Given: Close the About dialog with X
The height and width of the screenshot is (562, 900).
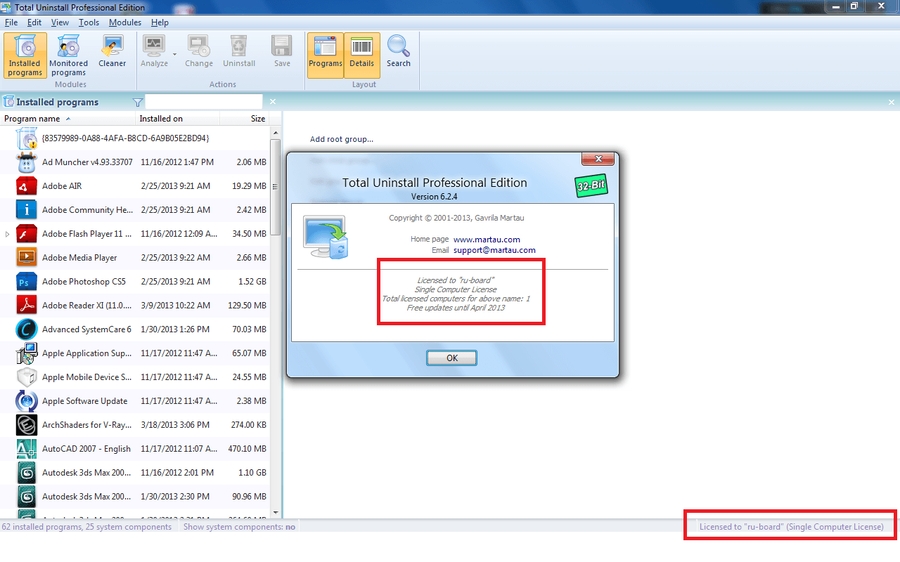Looking at the screenshot, I should click(598, 158).
